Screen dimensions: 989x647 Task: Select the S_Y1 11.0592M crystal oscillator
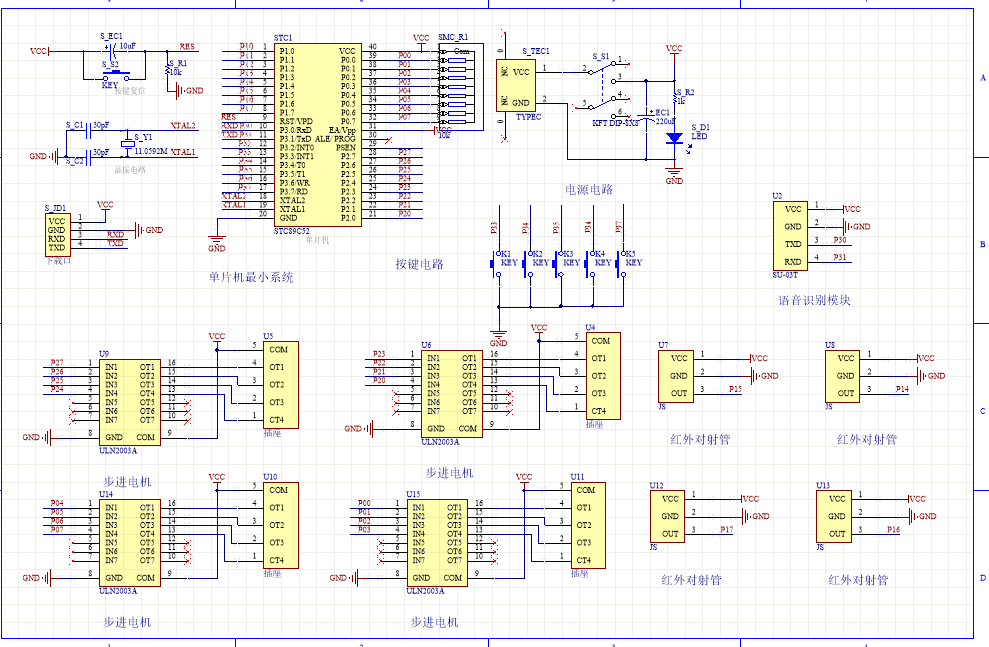pyautogui.click(x=127, y=145)
